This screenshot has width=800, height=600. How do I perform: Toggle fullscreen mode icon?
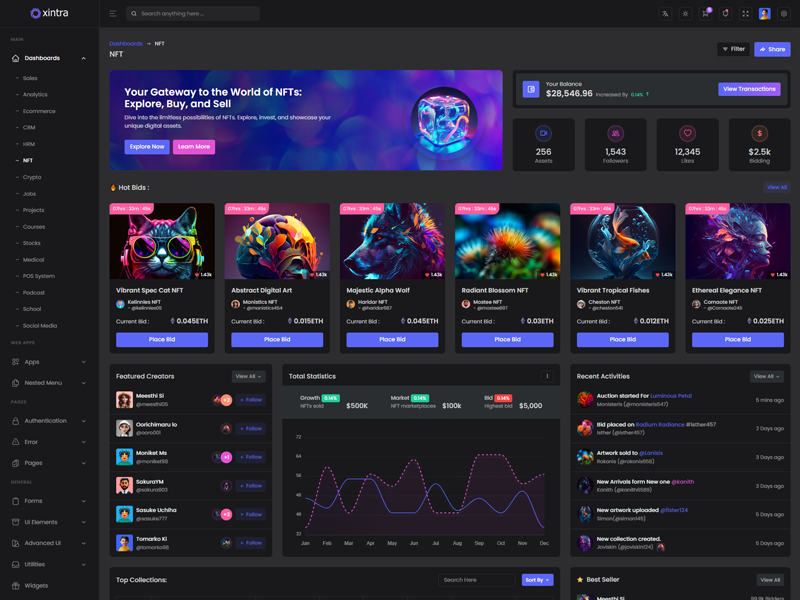pyautogui.click(x=745, y=14)
